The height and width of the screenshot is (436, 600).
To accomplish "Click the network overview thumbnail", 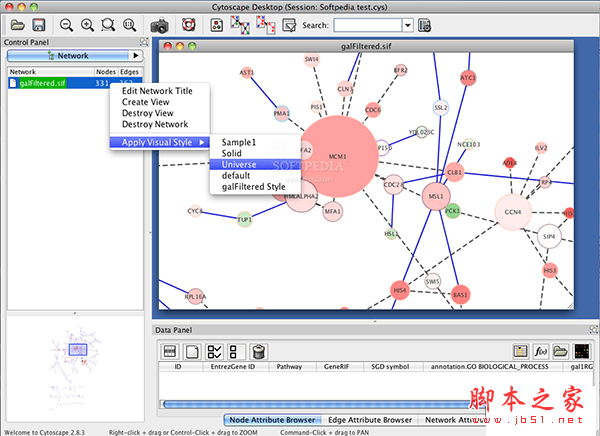I will pos(75,369).
